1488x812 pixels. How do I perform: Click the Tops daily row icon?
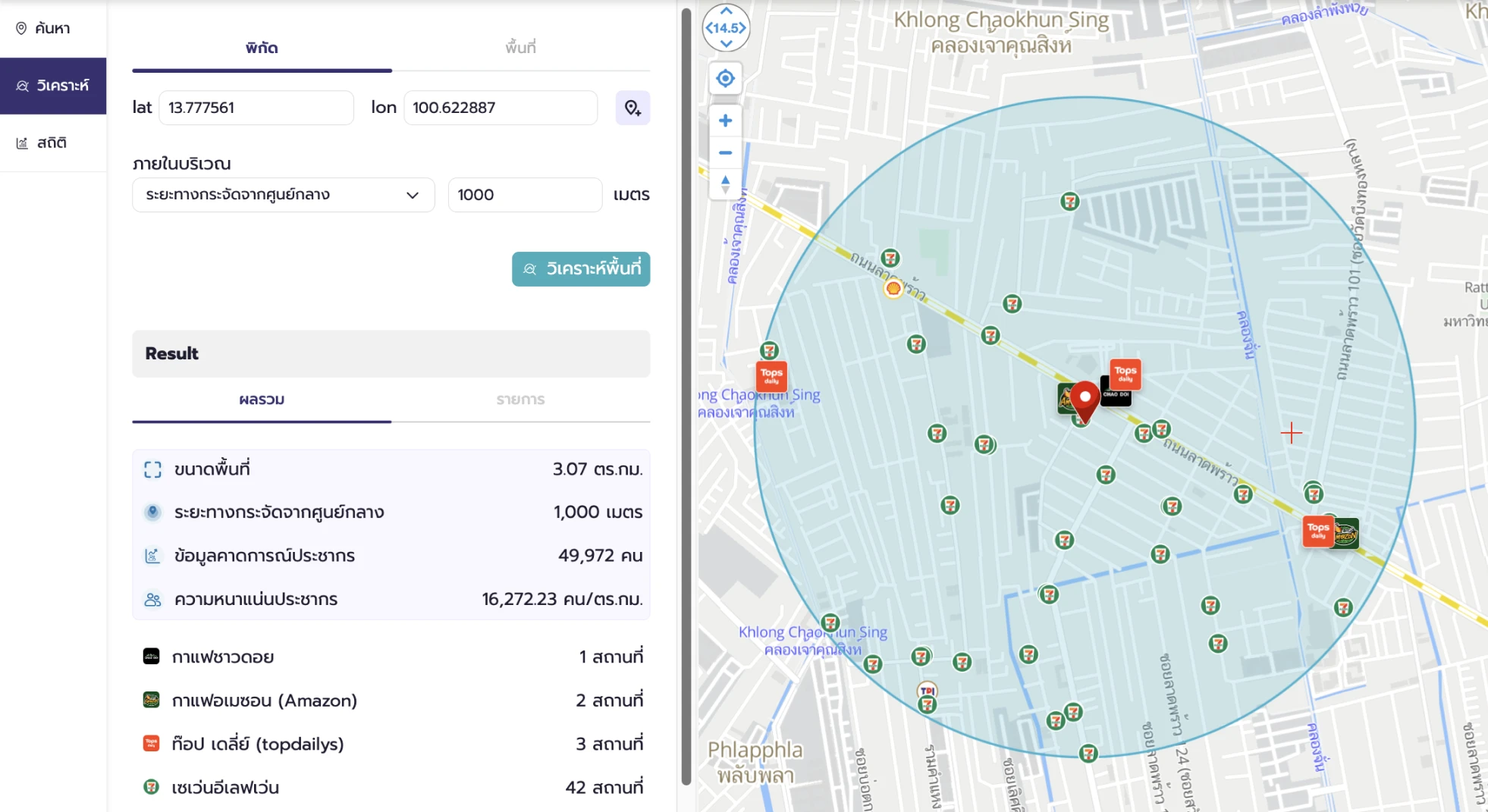pyautogui.click(x=152, y=744)
